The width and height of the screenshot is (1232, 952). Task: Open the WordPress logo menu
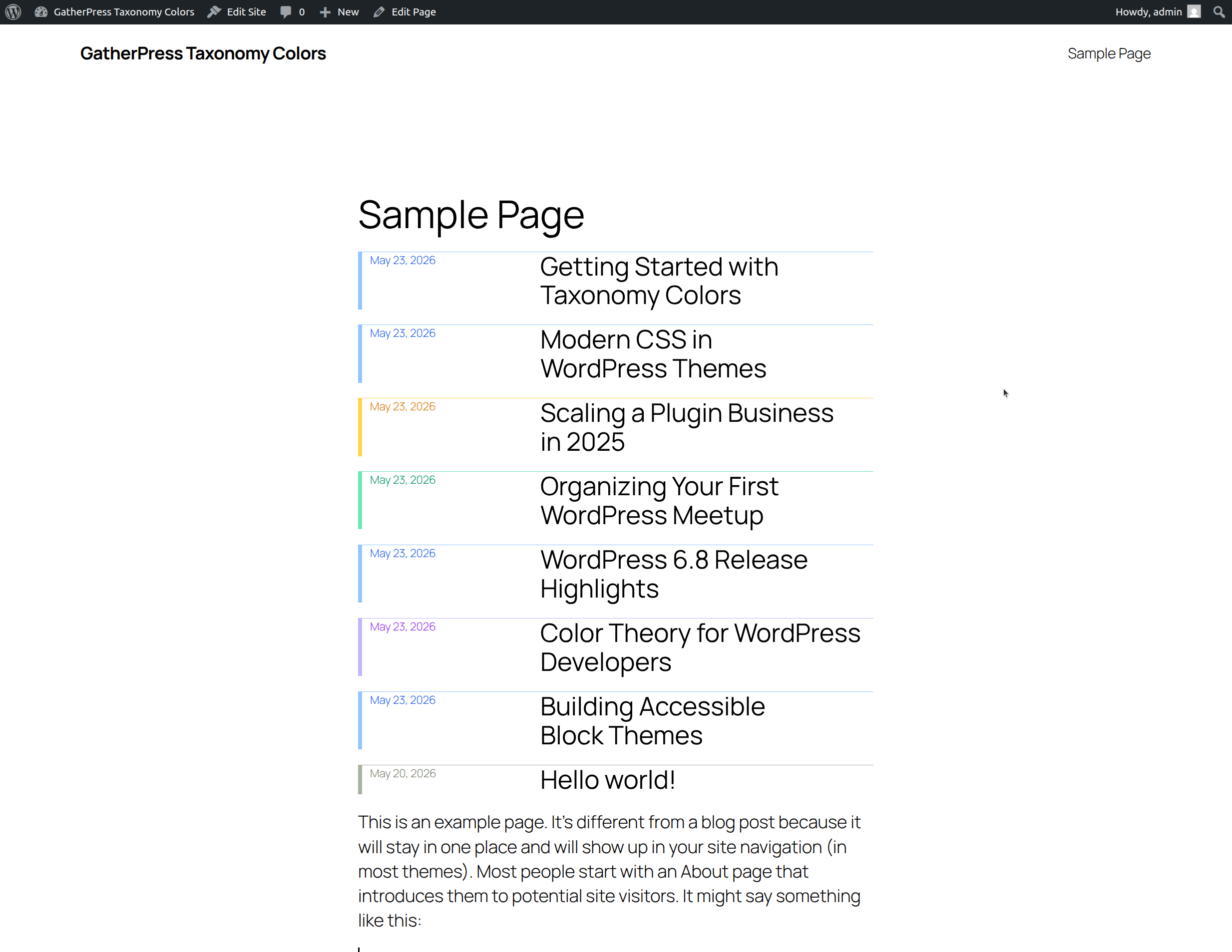13,12
